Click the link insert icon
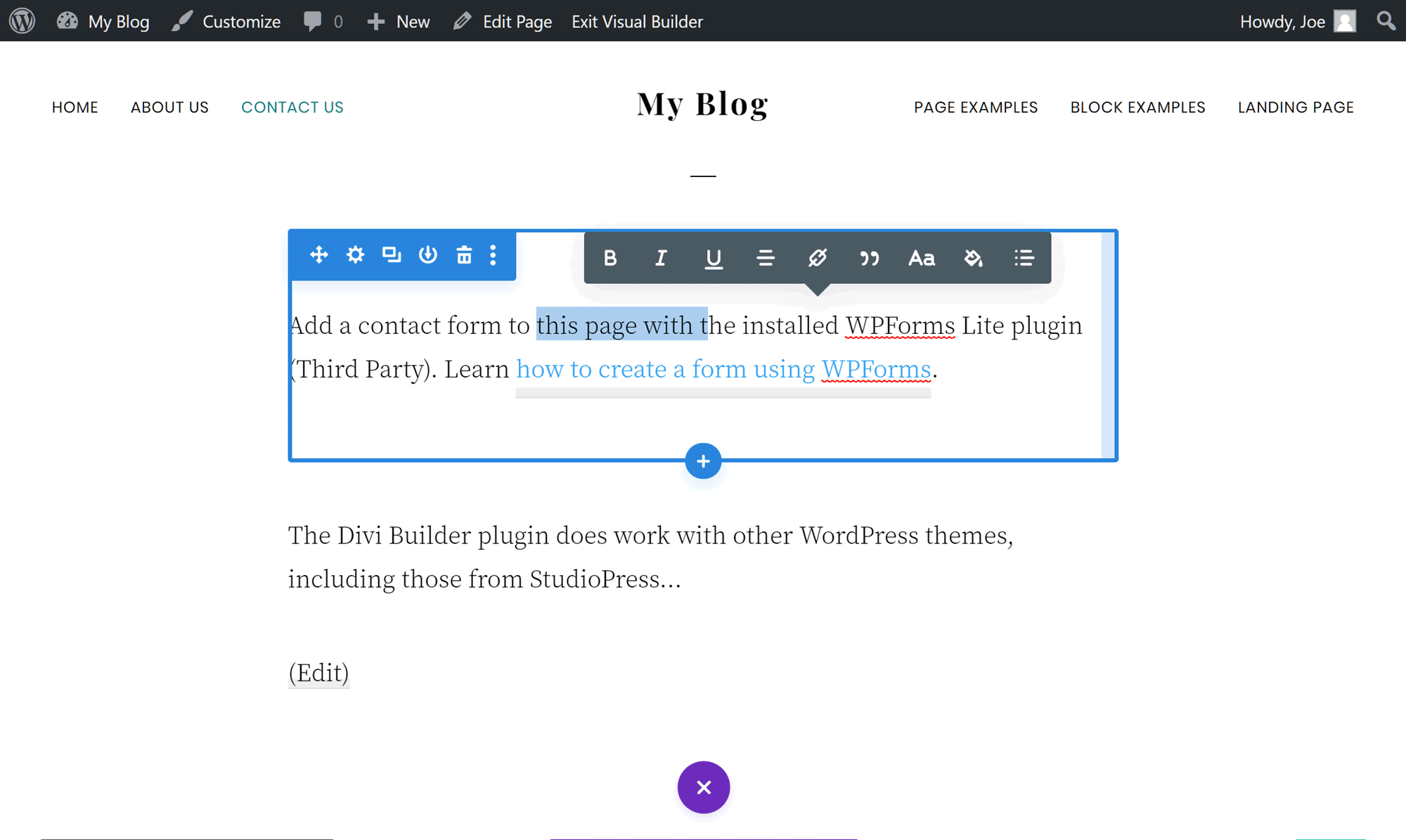 click(x=817, y=258)
